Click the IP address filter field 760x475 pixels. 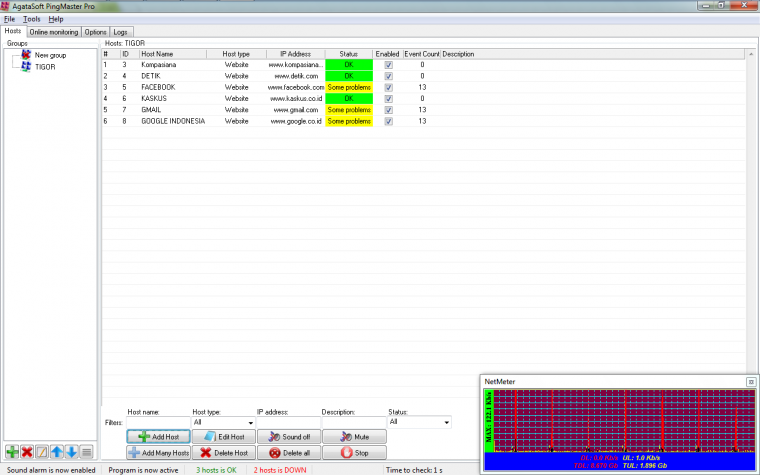288,423
